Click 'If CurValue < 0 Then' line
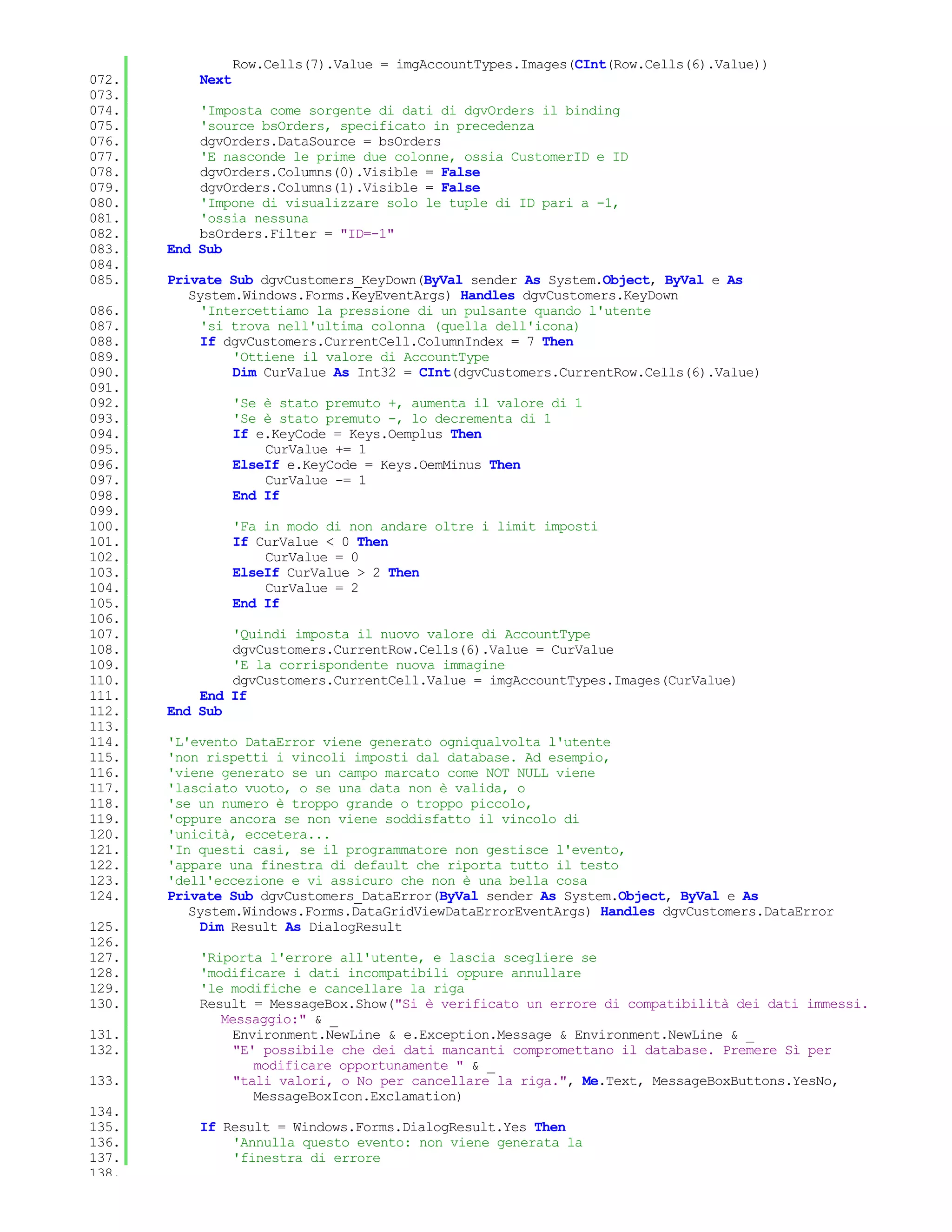 310,542
